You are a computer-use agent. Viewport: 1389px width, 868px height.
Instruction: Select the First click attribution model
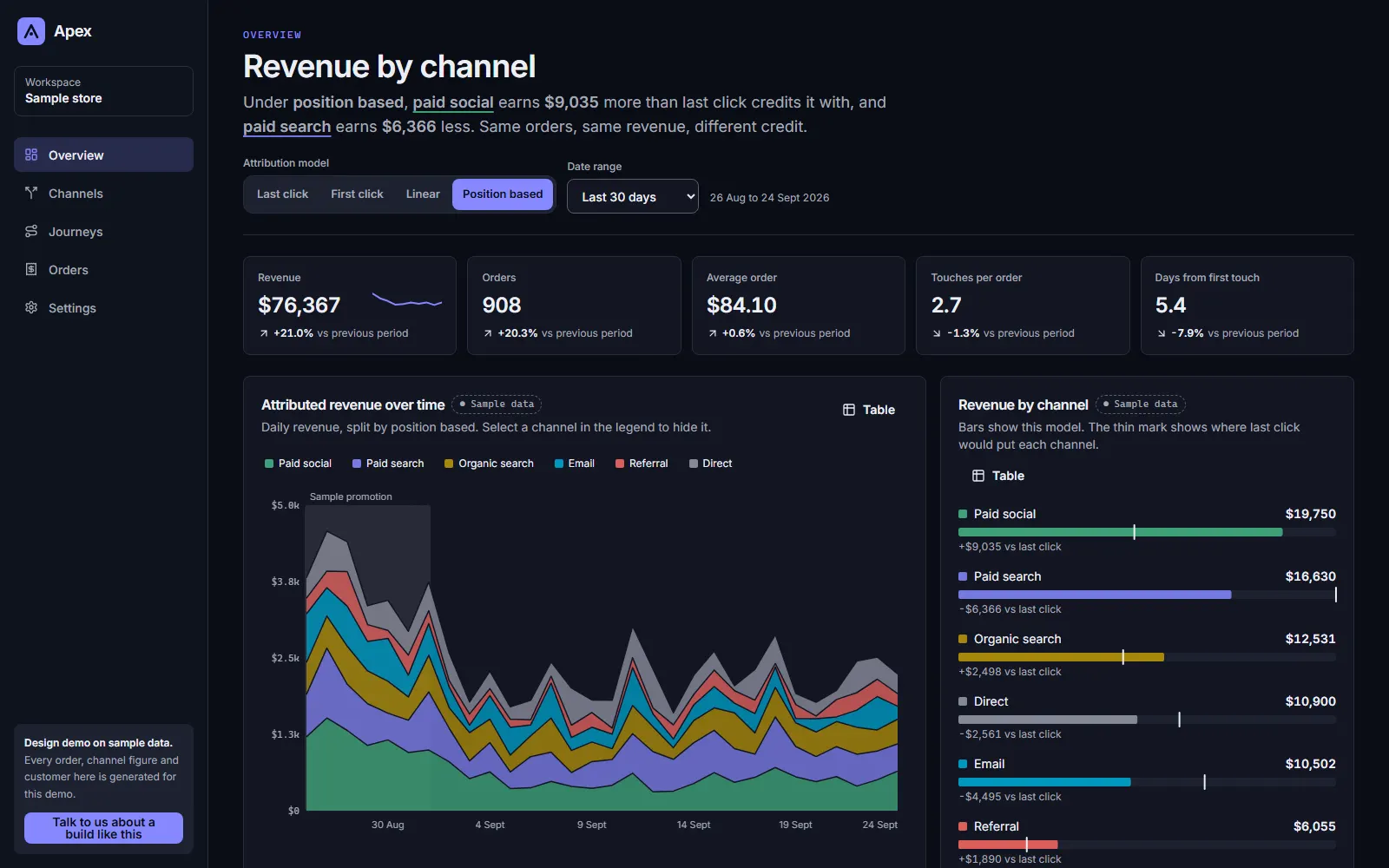[357, 194]
